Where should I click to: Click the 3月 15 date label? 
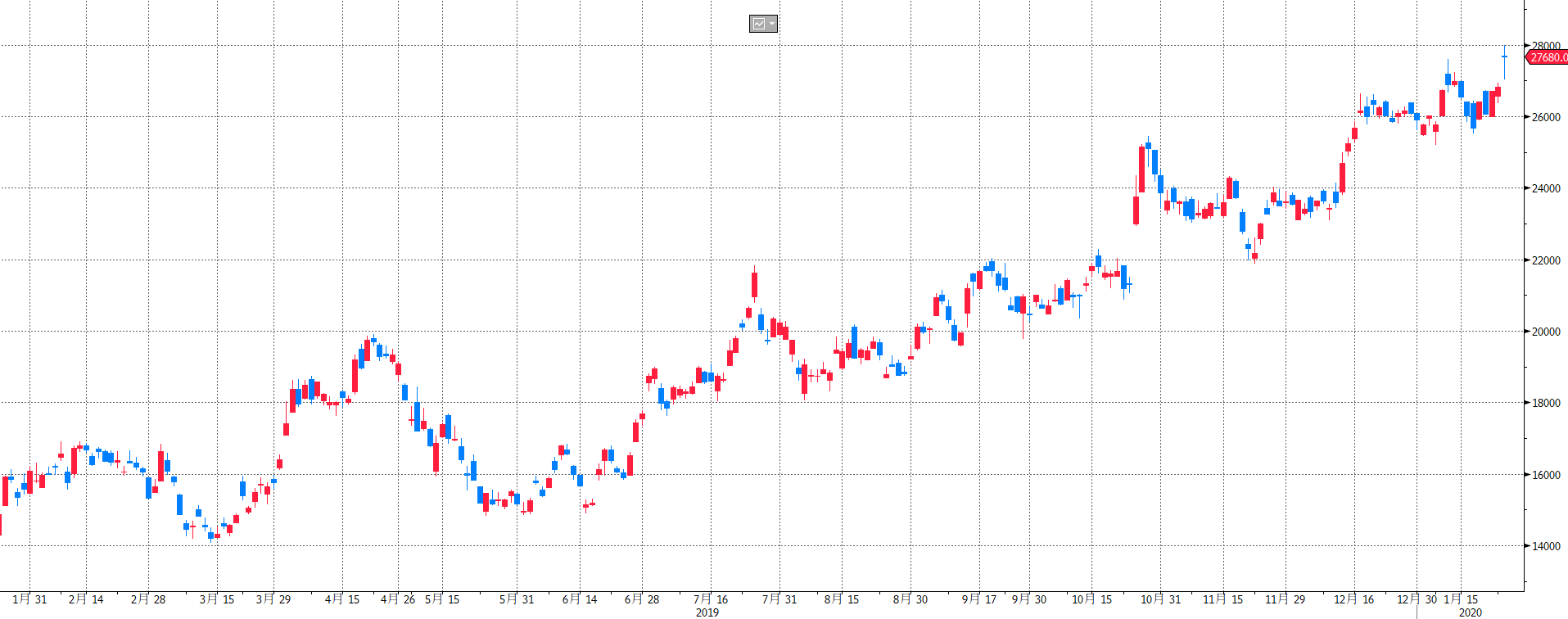(217, 599)
